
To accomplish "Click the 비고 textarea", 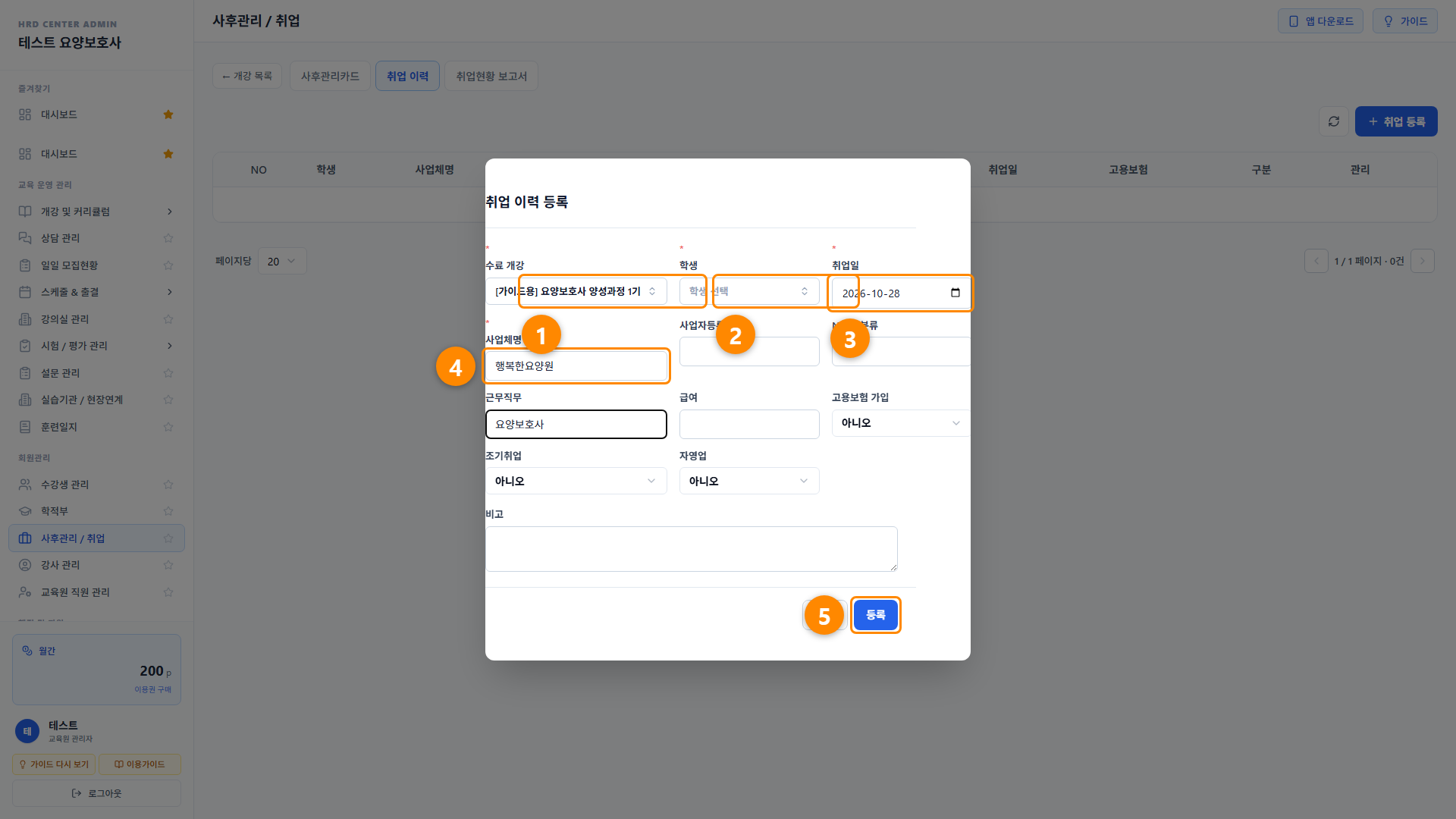I will pos(692,549).
